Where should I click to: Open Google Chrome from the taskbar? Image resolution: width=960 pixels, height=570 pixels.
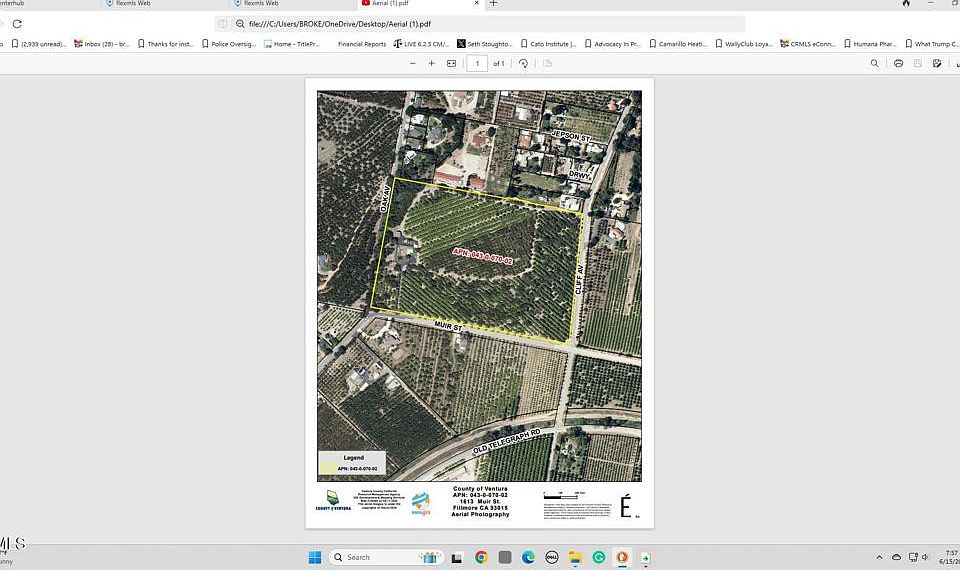click(481, 557)
